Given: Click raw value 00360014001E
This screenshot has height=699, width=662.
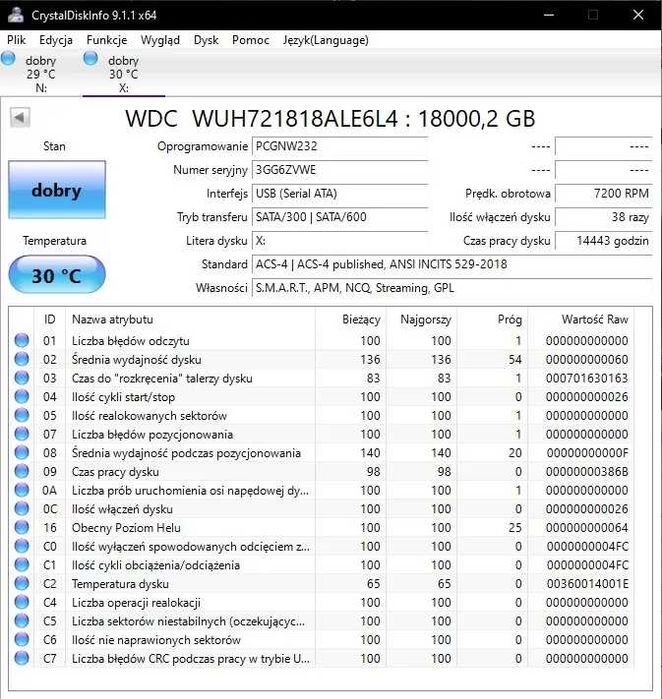Looking at the screenshot, I should [587, 584].
